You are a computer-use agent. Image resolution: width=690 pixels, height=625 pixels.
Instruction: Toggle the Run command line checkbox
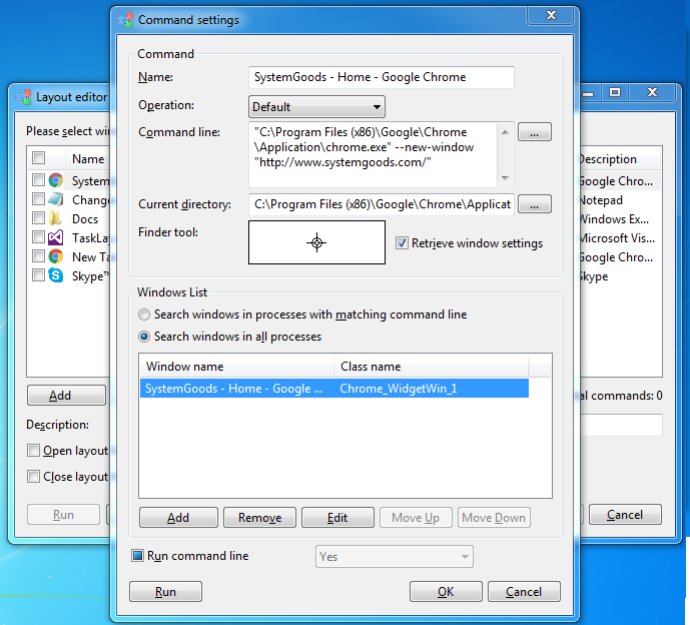click(137, 555)
